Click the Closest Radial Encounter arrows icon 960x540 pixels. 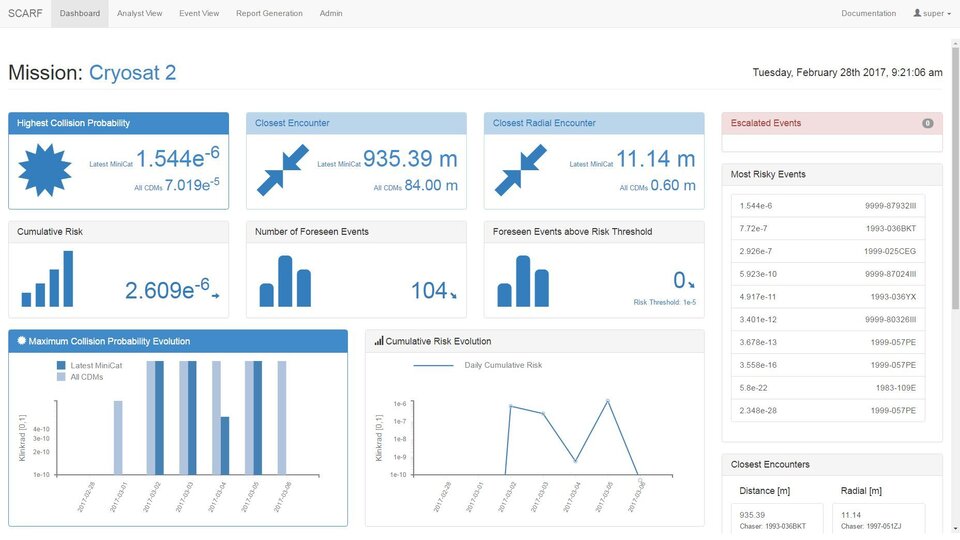520,170
